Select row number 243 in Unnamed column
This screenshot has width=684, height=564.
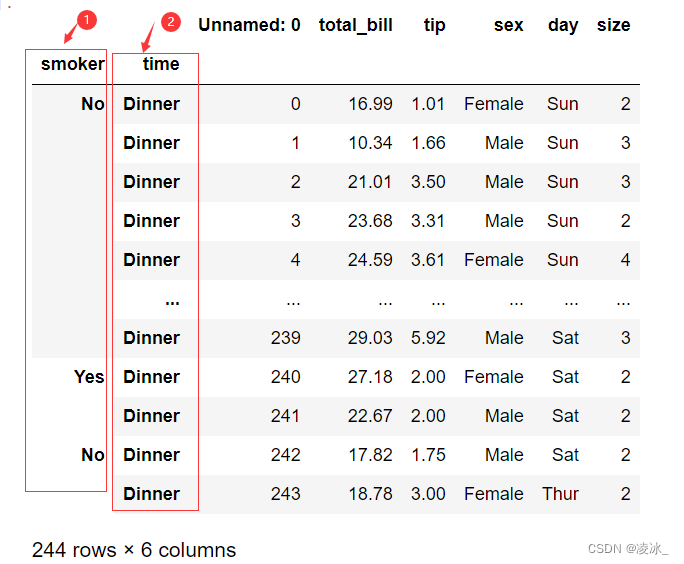point(286,494)
